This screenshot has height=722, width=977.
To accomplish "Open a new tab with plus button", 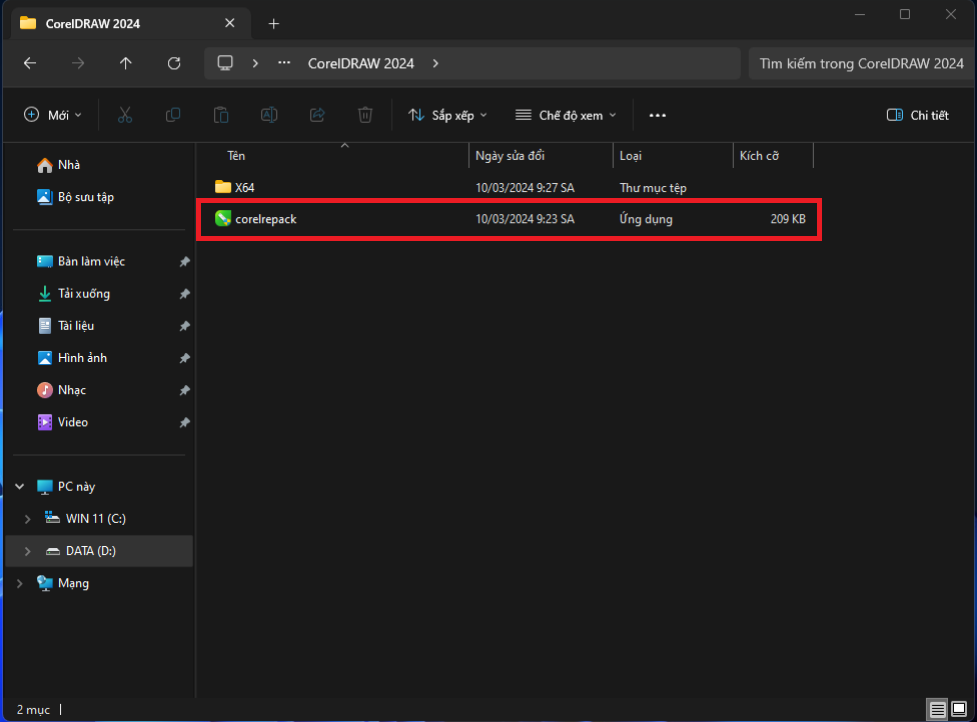I will (x=274, y=24).
